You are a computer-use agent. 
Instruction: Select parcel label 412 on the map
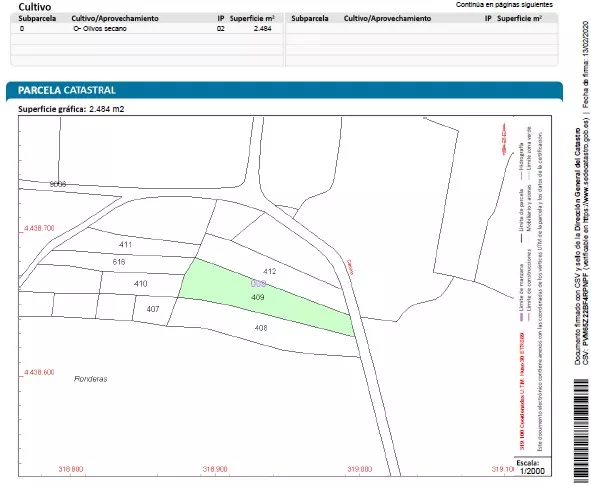[269, 271]
